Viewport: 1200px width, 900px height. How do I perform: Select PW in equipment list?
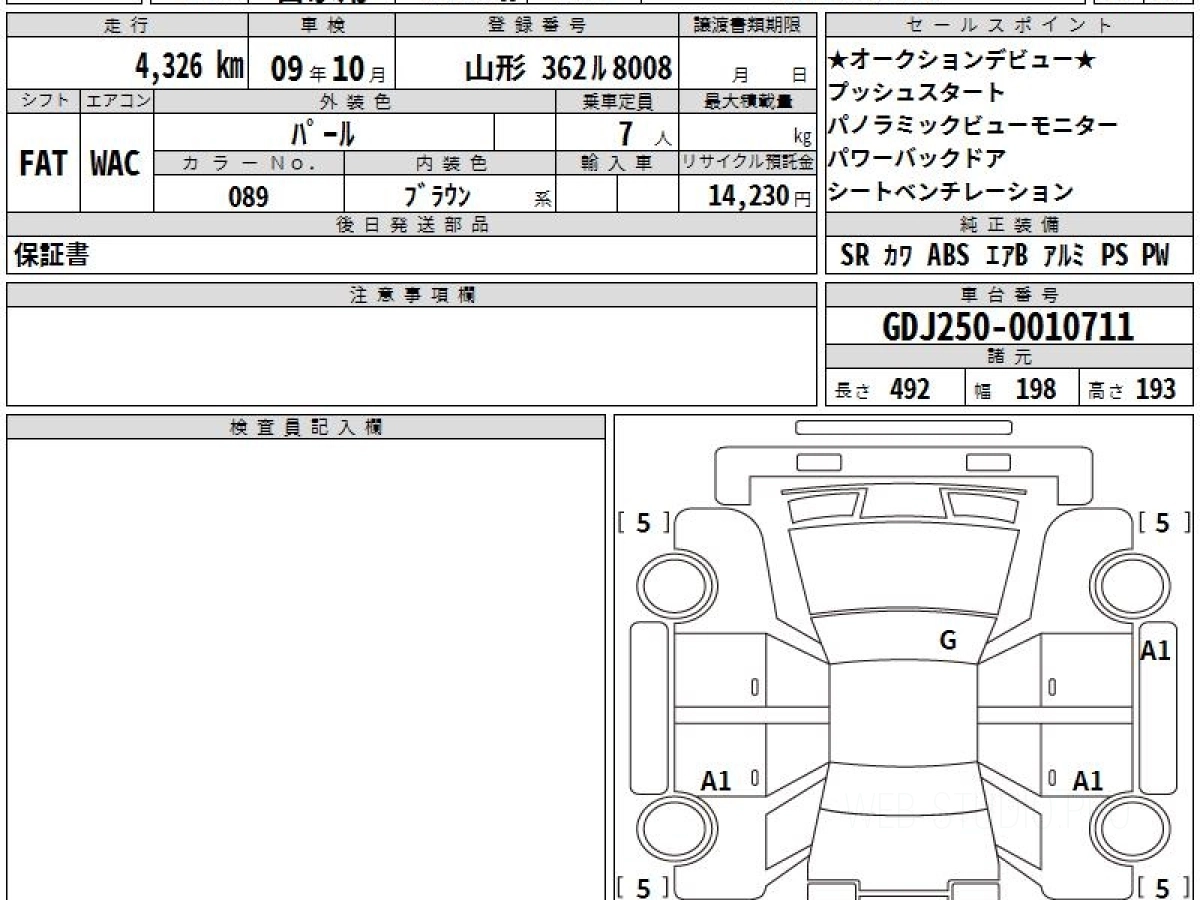tap(1155, 256)
